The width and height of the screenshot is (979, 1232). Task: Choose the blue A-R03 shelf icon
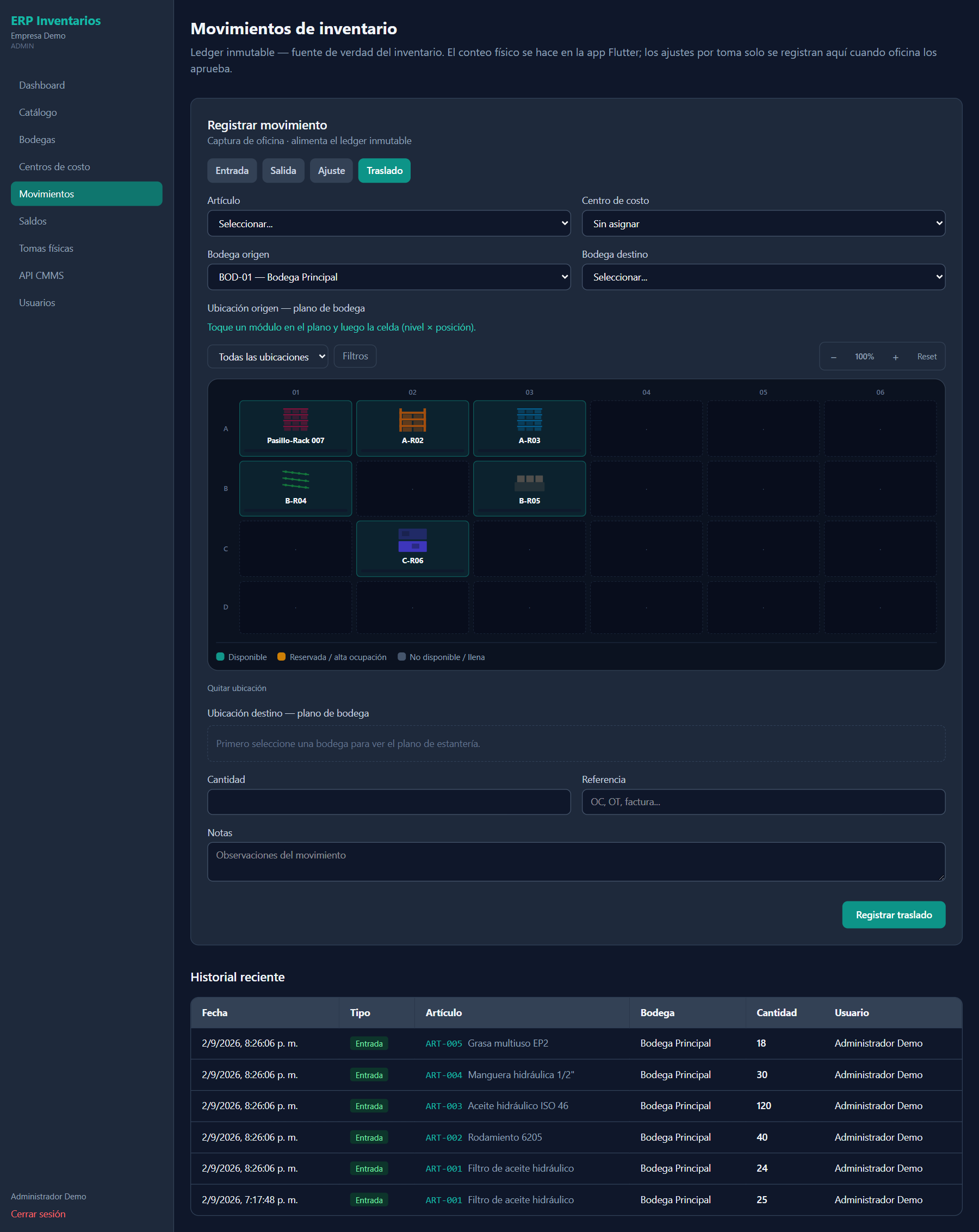(x=529, y=419)
